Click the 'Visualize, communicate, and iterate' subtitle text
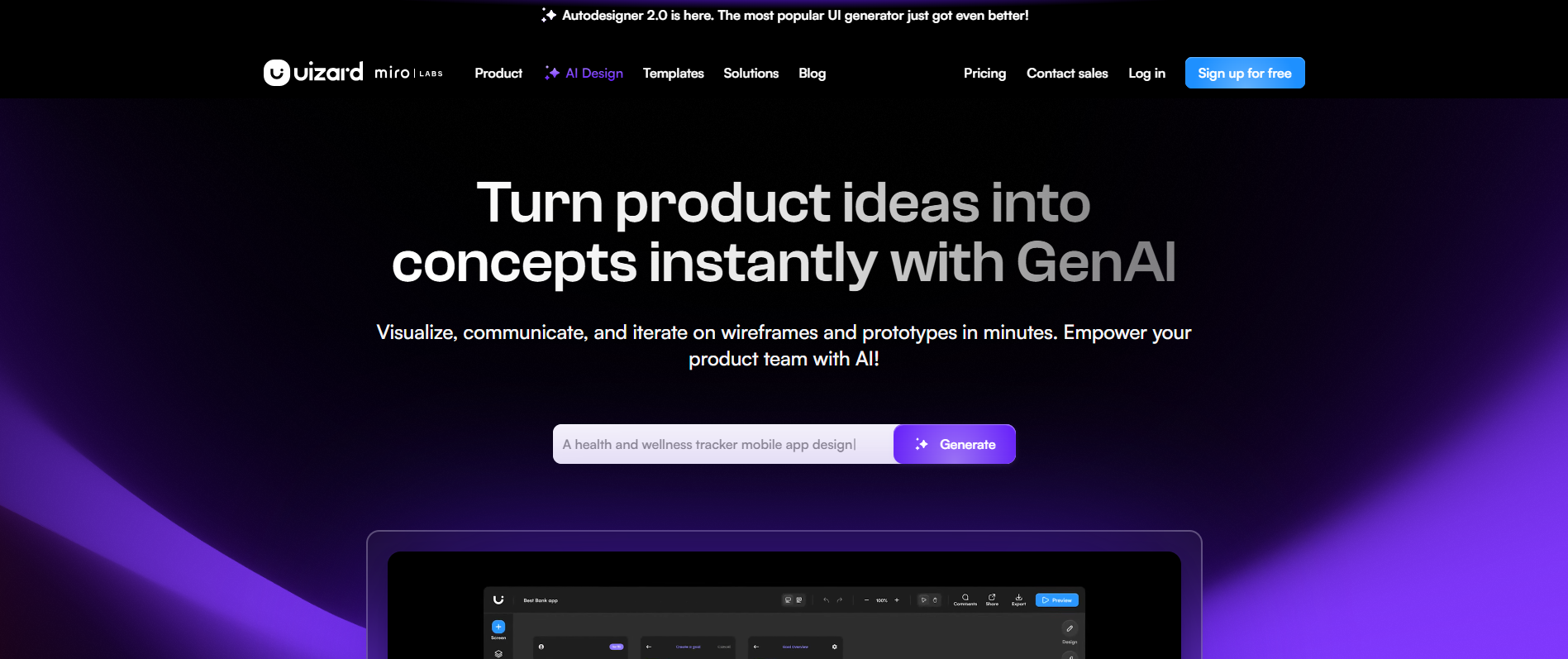 pos(784,345)
